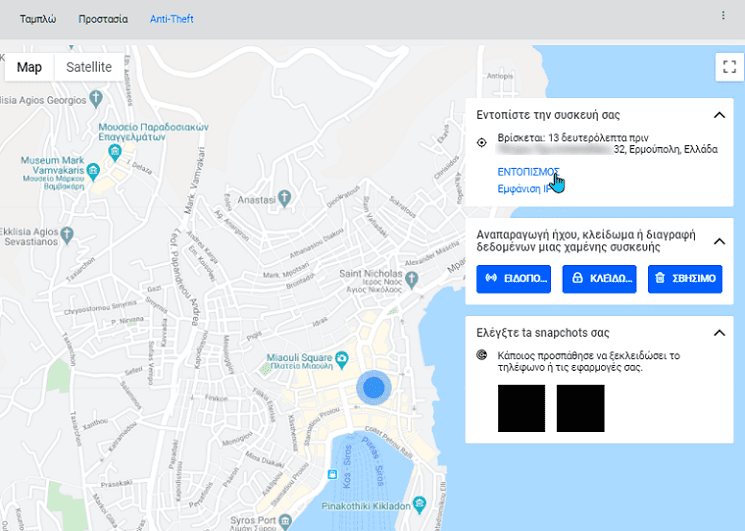Open the Ταμπλώ tab

38,19
